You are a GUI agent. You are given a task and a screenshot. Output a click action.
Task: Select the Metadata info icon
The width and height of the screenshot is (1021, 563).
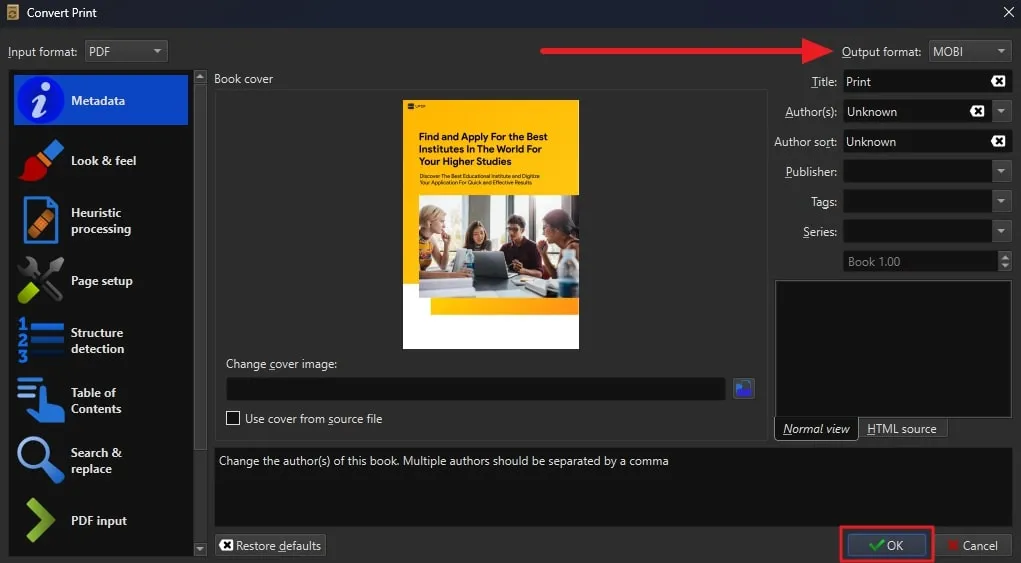[x=41, y=101]
